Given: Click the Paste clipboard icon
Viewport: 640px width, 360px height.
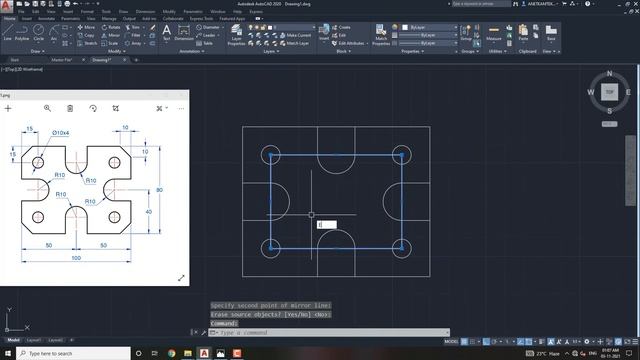Looking at the screenshot, I should coord(523,32).
